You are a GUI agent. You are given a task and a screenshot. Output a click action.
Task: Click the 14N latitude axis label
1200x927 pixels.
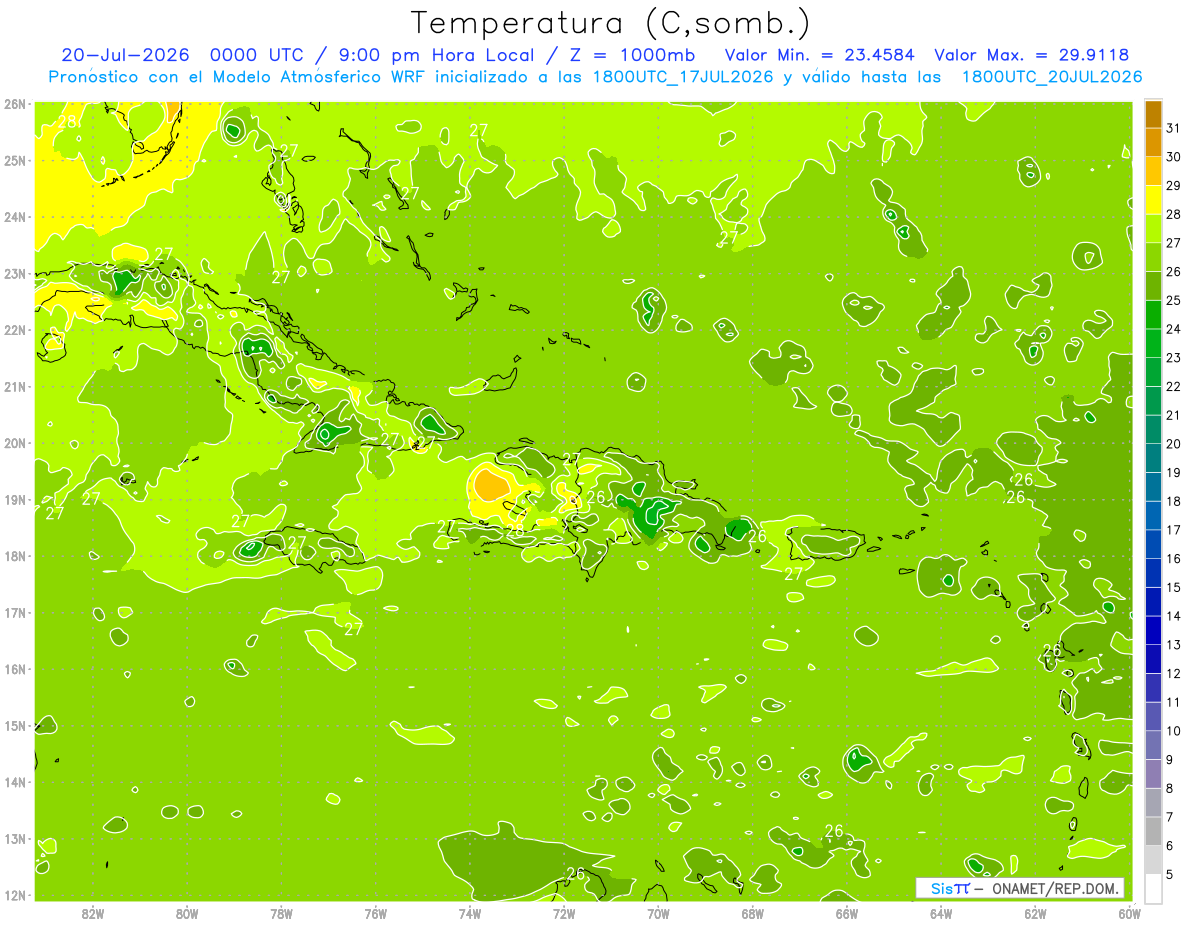click(x=15, y=782)
